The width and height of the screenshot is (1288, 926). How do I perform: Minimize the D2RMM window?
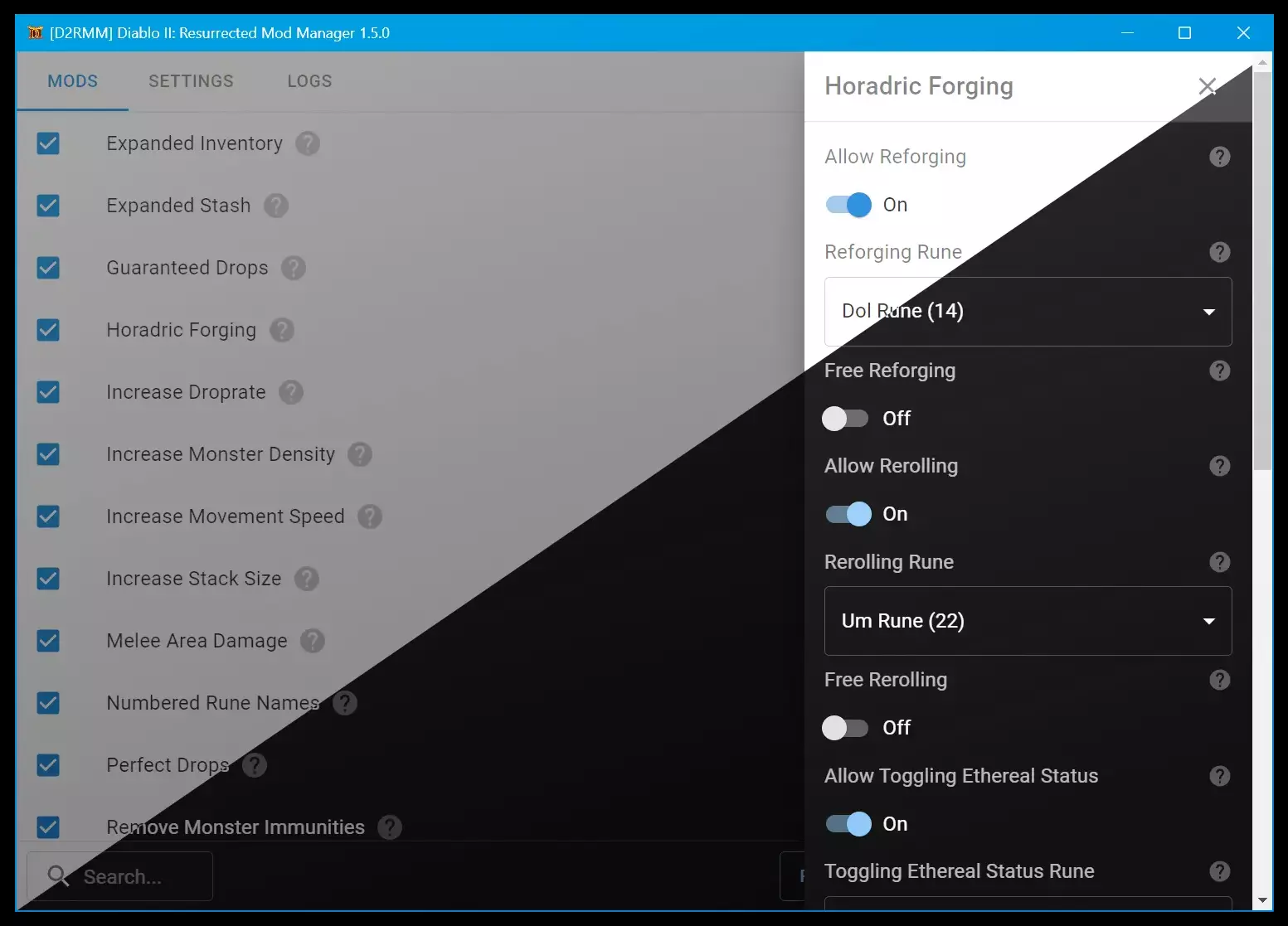point(1127,33)
